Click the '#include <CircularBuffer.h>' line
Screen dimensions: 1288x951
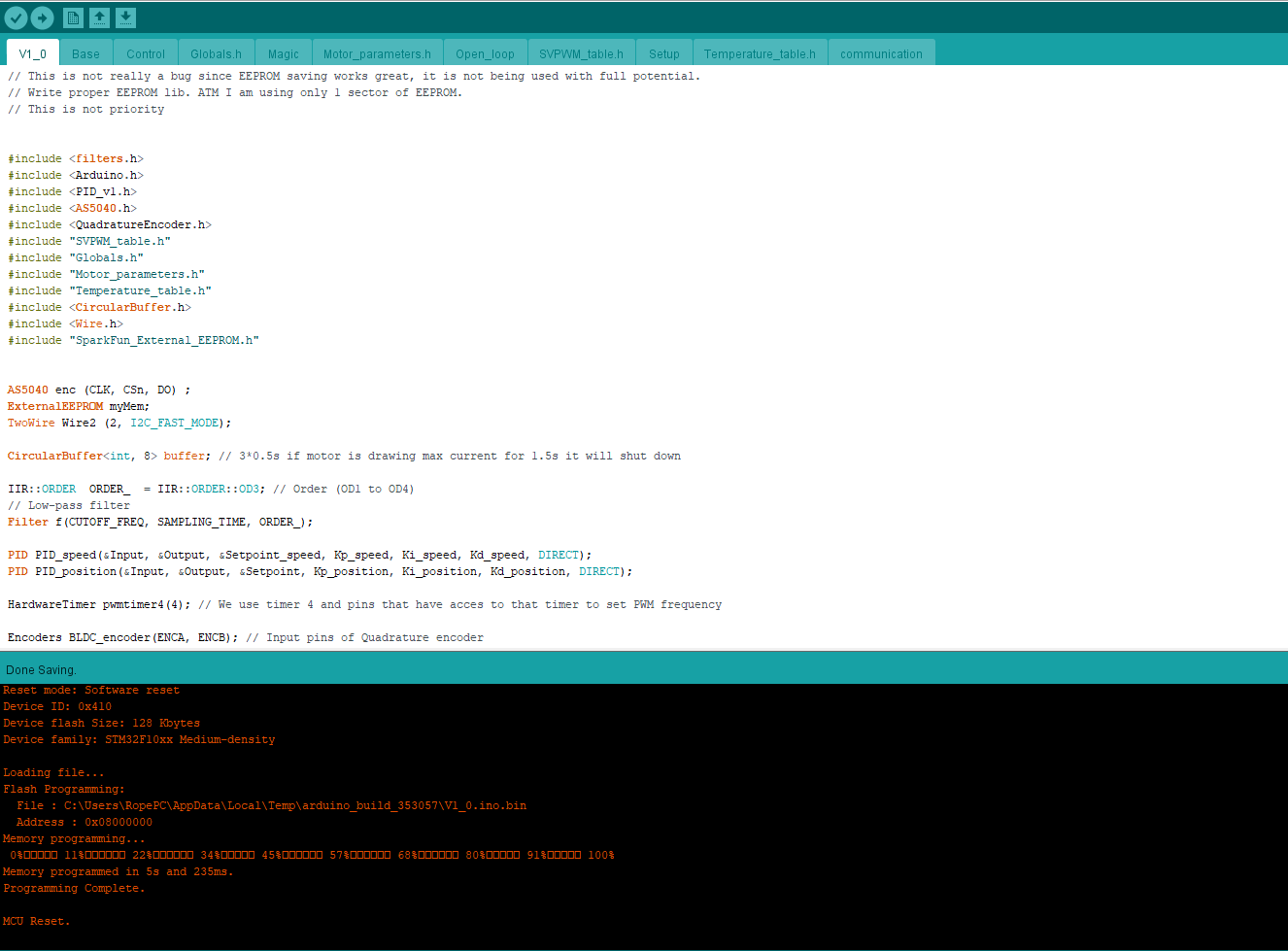(100, 307)
